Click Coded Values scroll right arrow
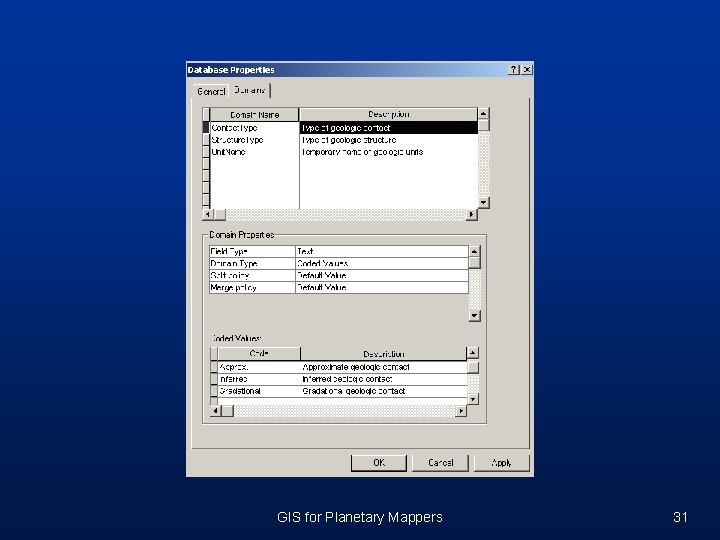The width and height of the screenshot is (720, 540). point(461,411)
